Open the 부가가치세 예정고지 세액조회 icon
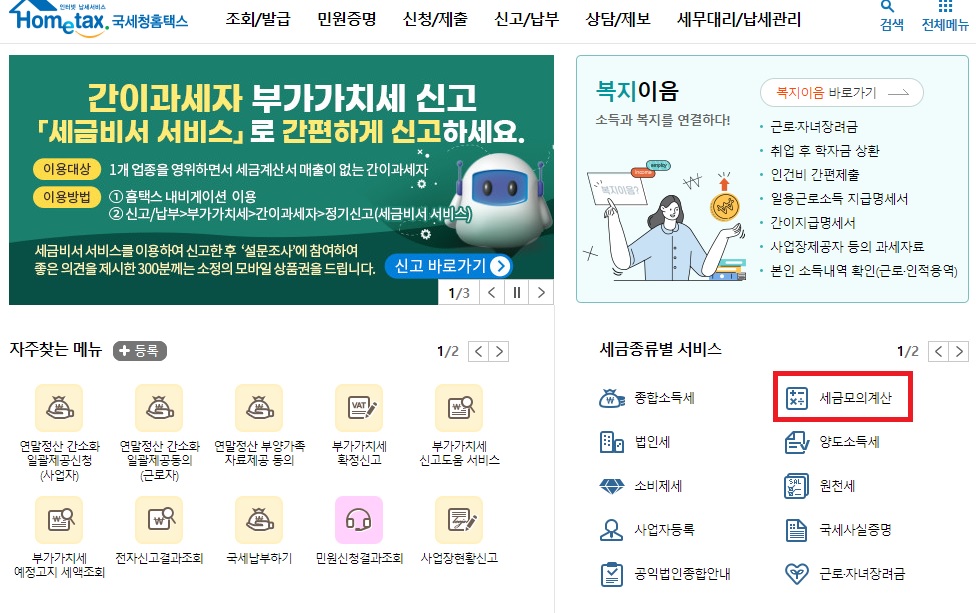Viewport: 976px width, 613px height. 59,520
